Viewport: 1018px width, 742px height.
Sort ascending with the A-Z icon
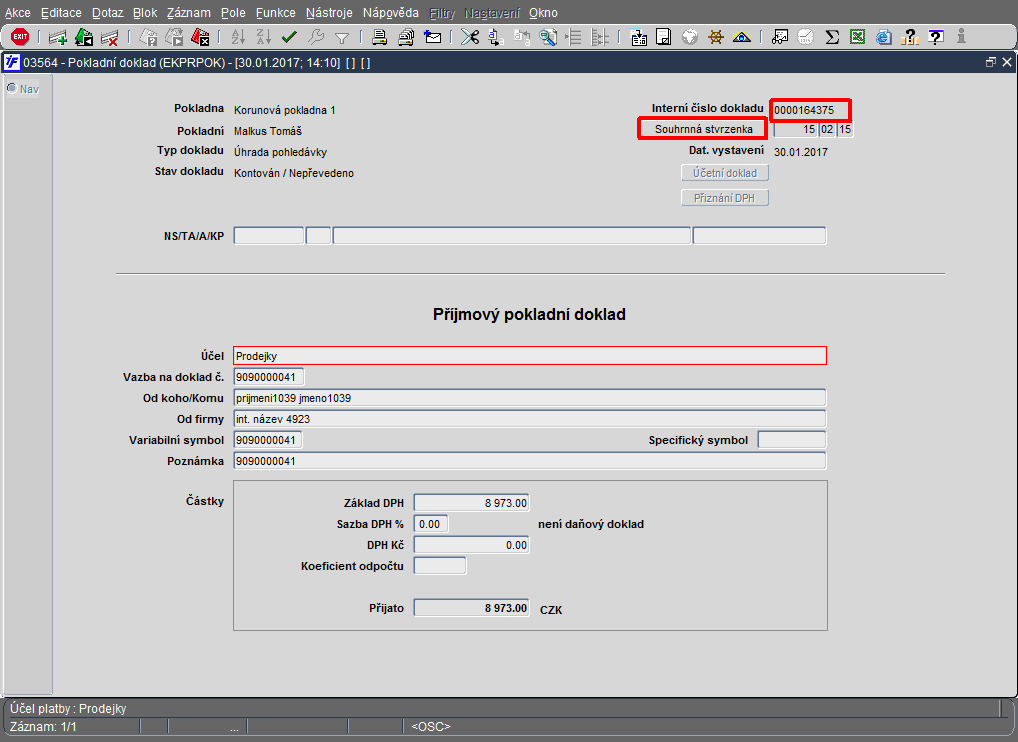click(x=238, y=38)
